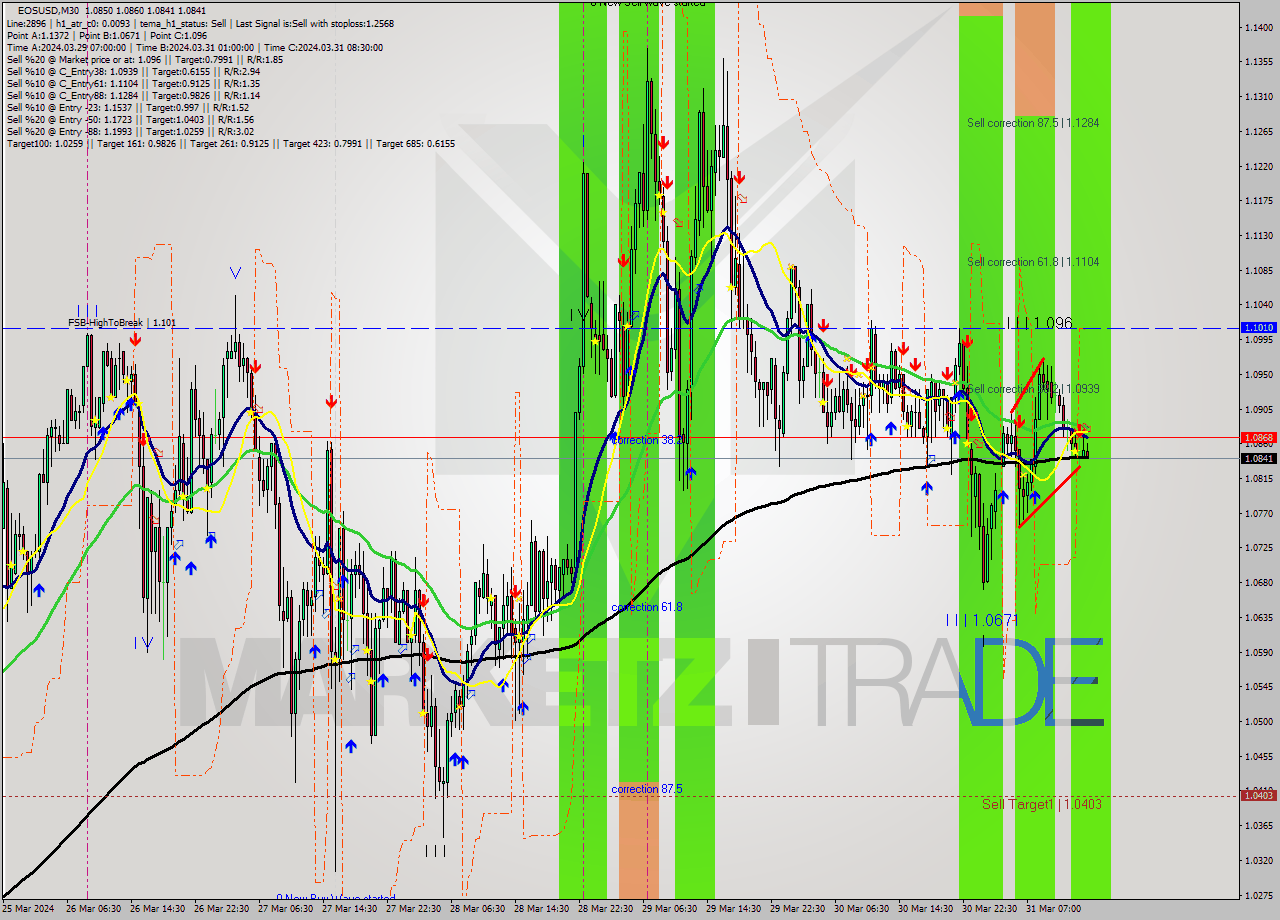Click the 'FSB-HighToBreak | 1.101' label

click(x=122, y=323)
